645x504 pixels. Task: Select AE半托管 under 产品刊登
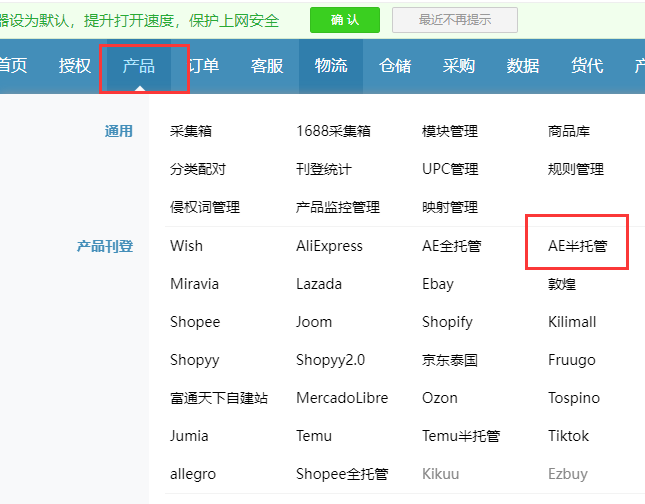tap(577, 246)
